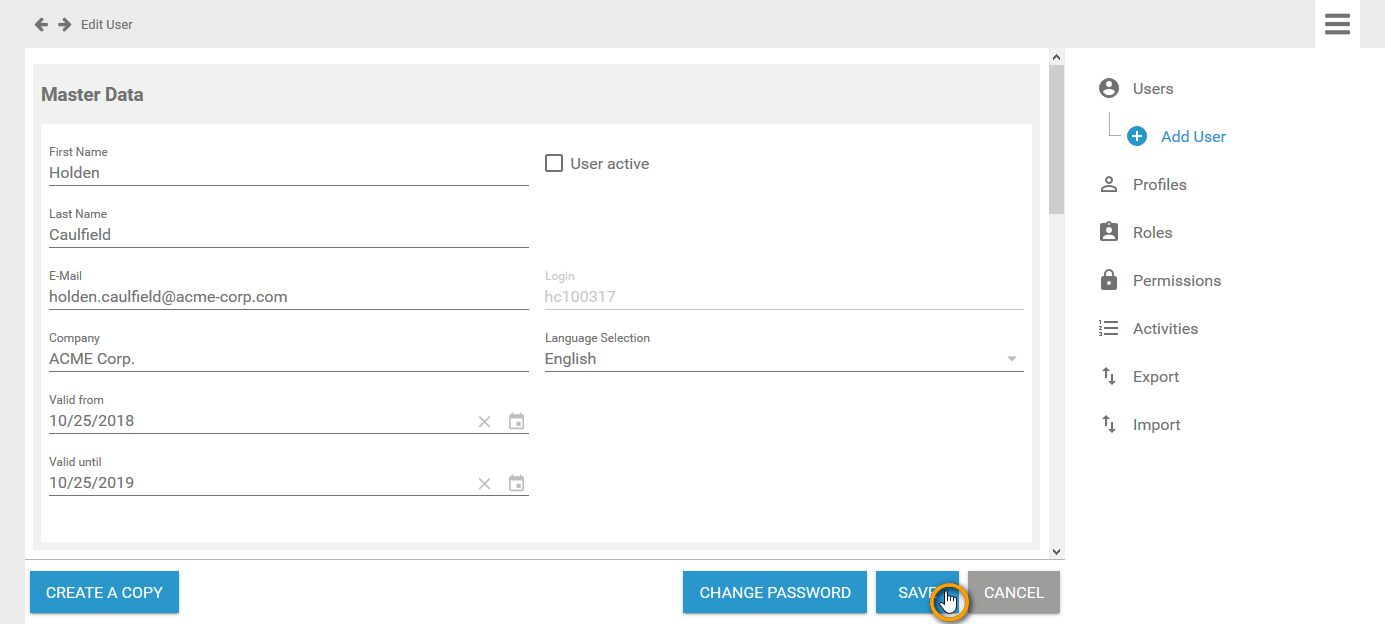Open Profiles via its sidebar icon
The width and height of the screenshot is (1385, 624).
click(1108, 184)
